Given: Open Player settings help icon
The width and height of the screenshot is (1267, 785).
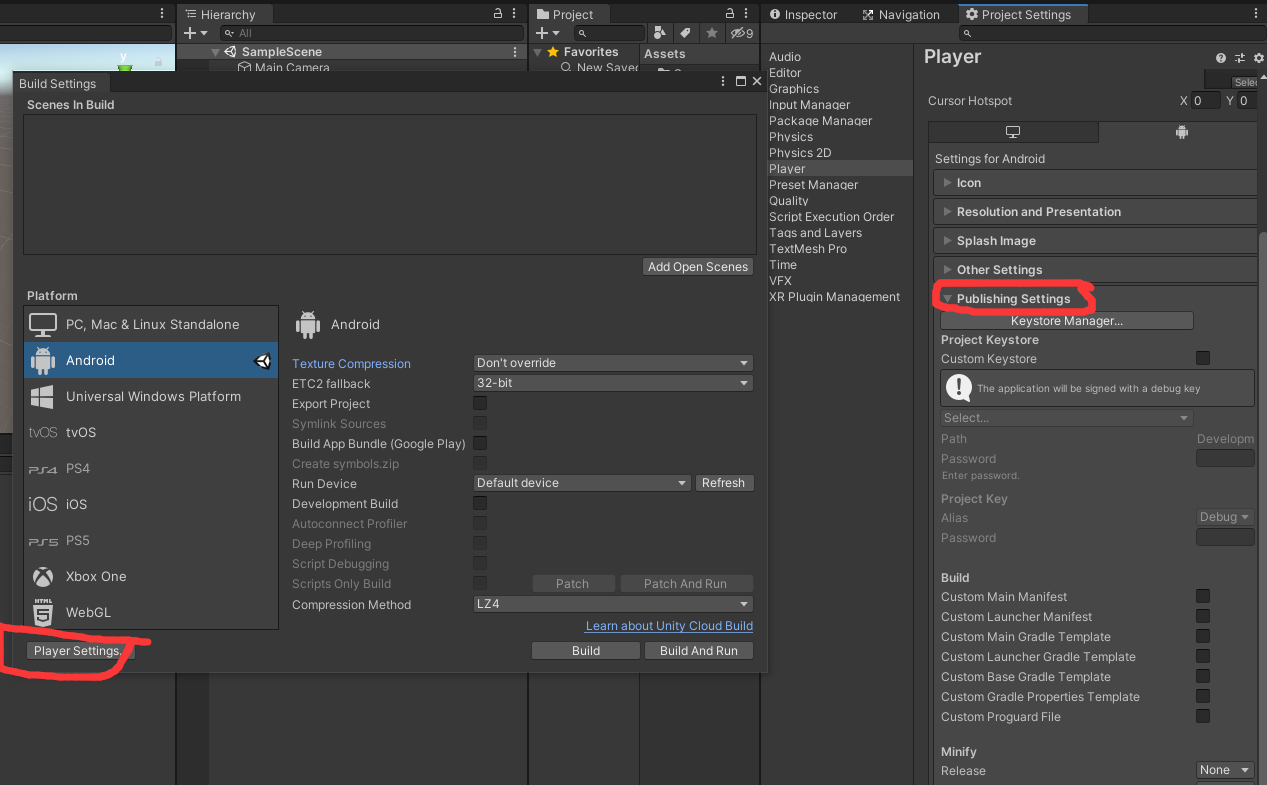Looking at the screenshot, I should 1221,58.
